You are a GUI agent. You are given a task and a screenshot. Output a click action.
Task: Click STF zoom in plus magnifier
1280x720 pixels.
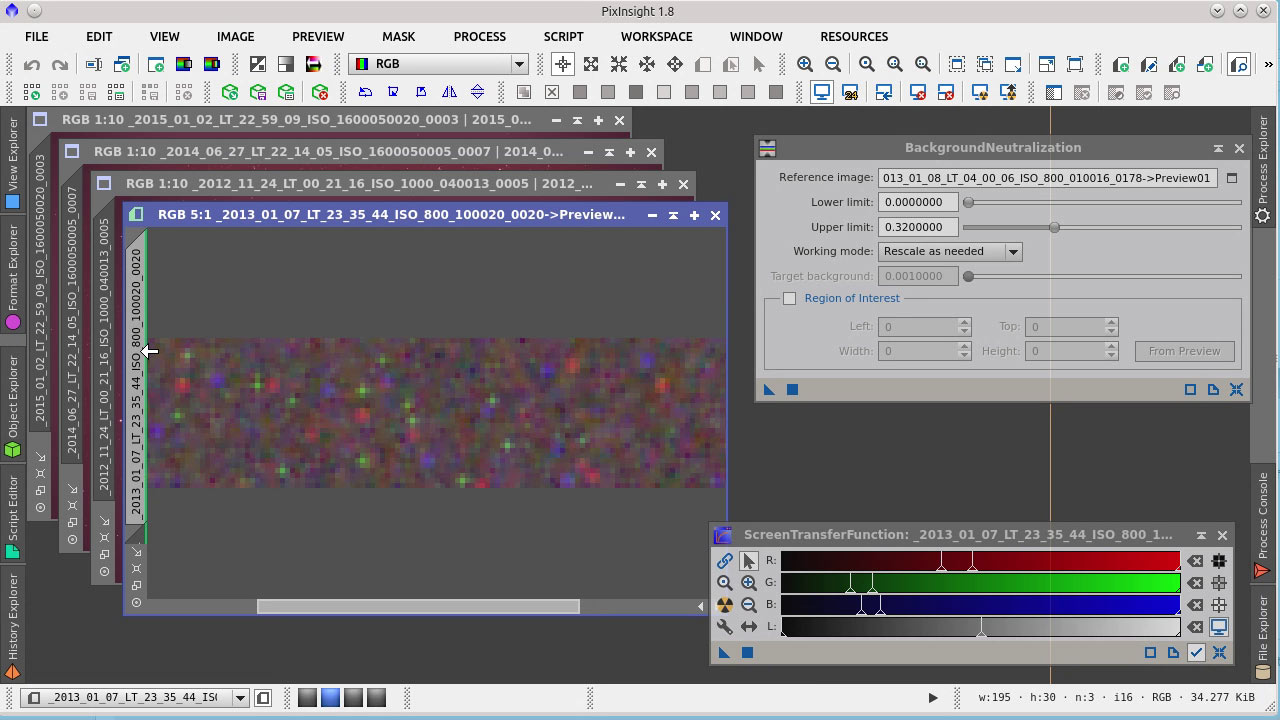tap(749, 583)
